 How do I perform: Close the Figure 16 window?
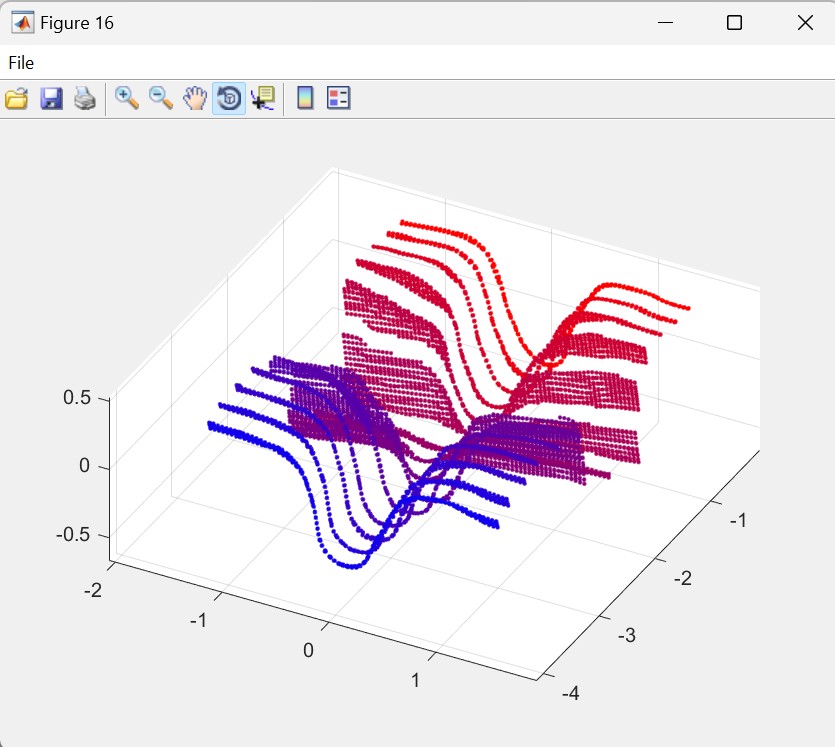click(x=805, y=23)
